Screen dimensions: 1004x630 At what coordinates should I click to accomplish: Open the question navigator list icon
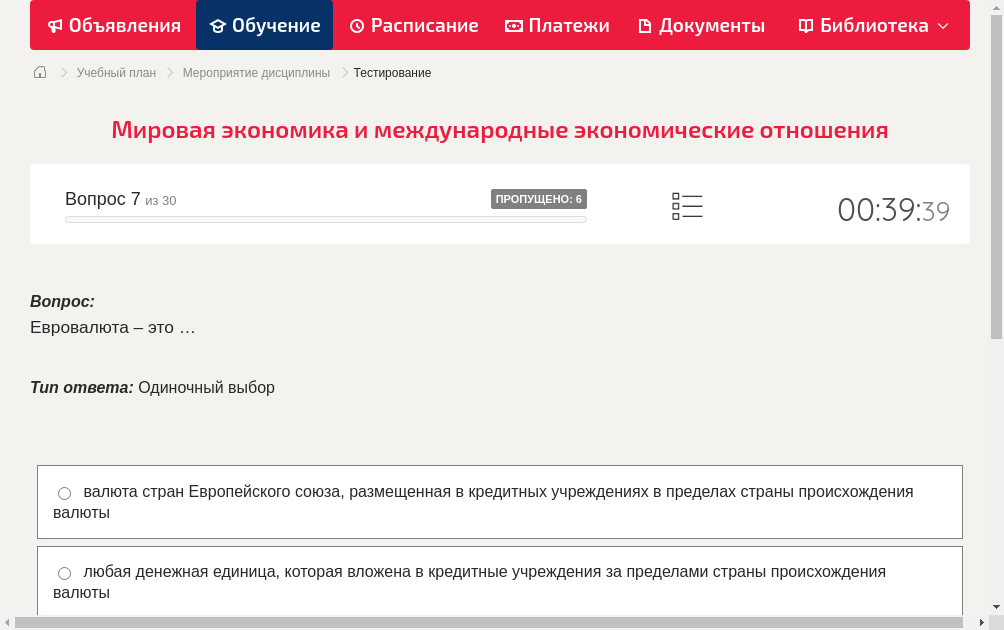(x=687, y=206)
